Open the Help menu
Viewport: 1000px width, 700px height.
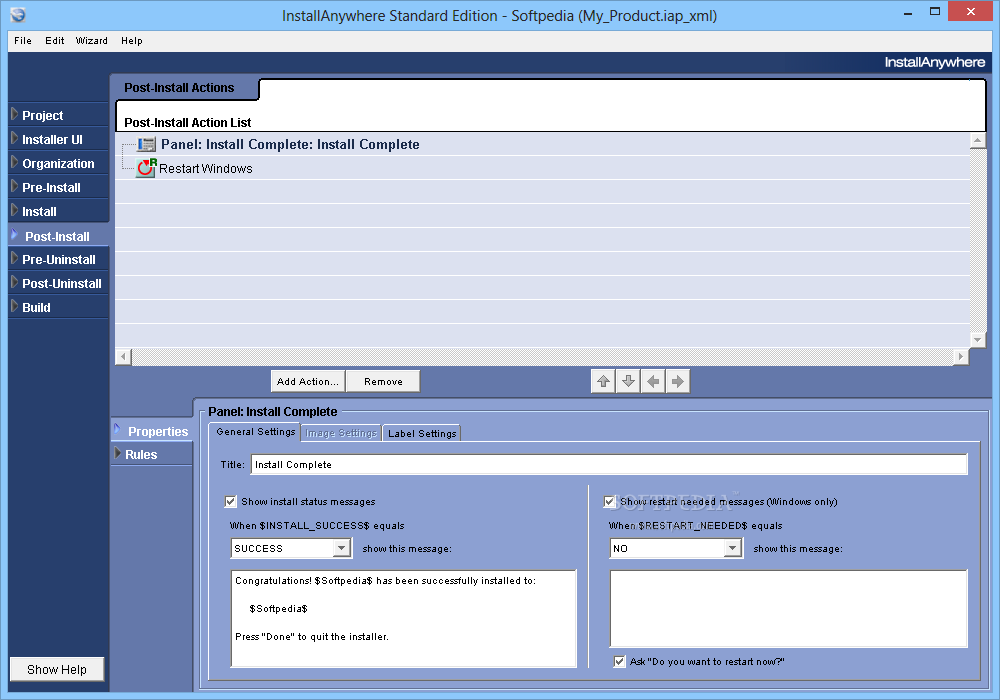tap(132, 41)
